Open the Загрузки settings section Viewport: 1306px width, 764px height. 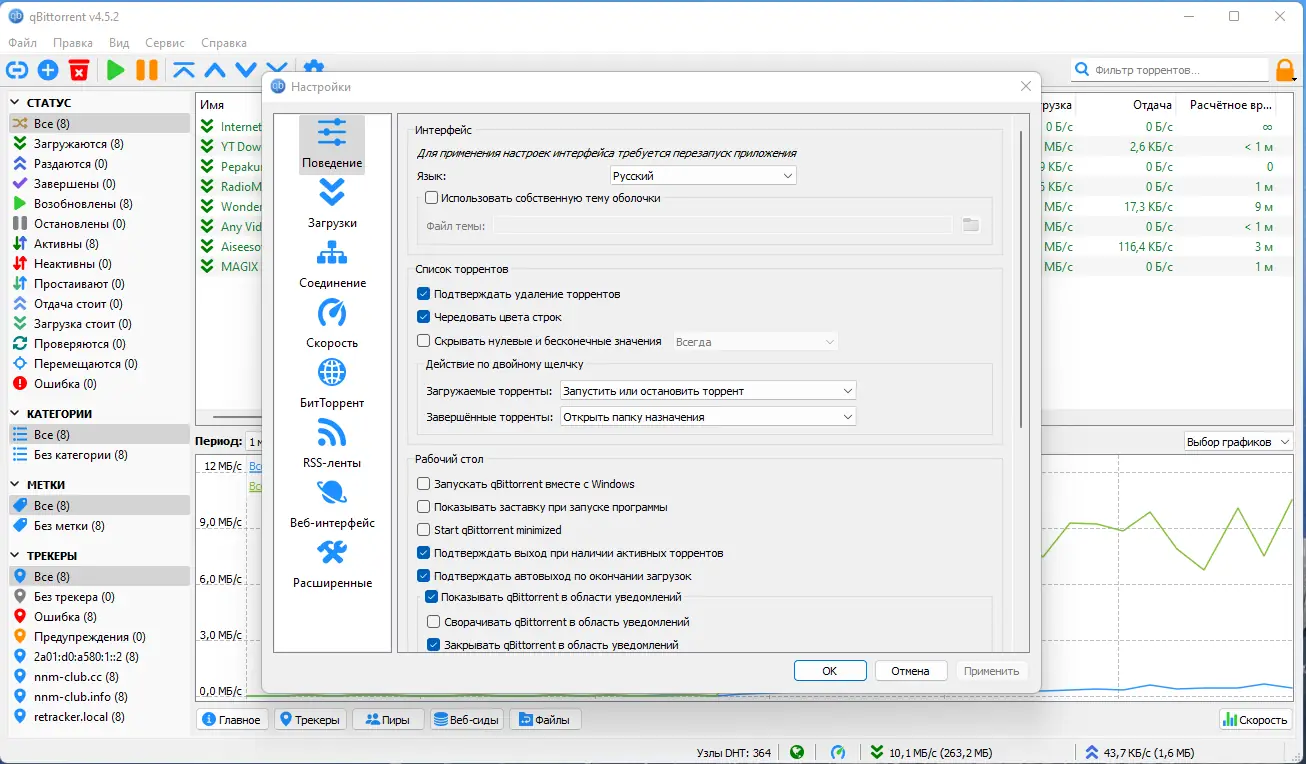[332, 204]
